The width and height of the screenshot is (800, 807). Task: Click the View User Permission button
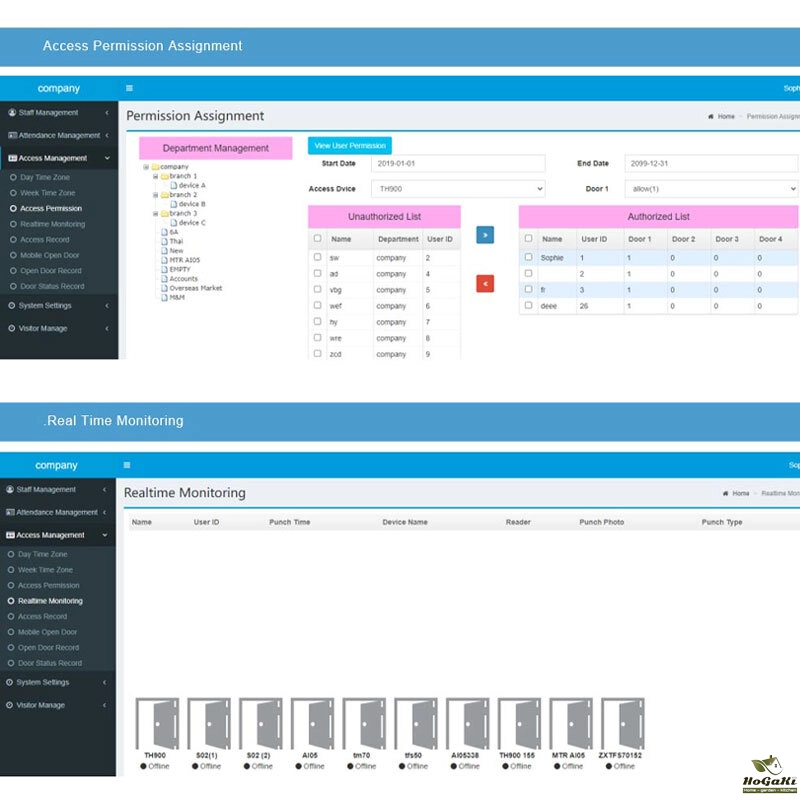(x=350, y=146)
